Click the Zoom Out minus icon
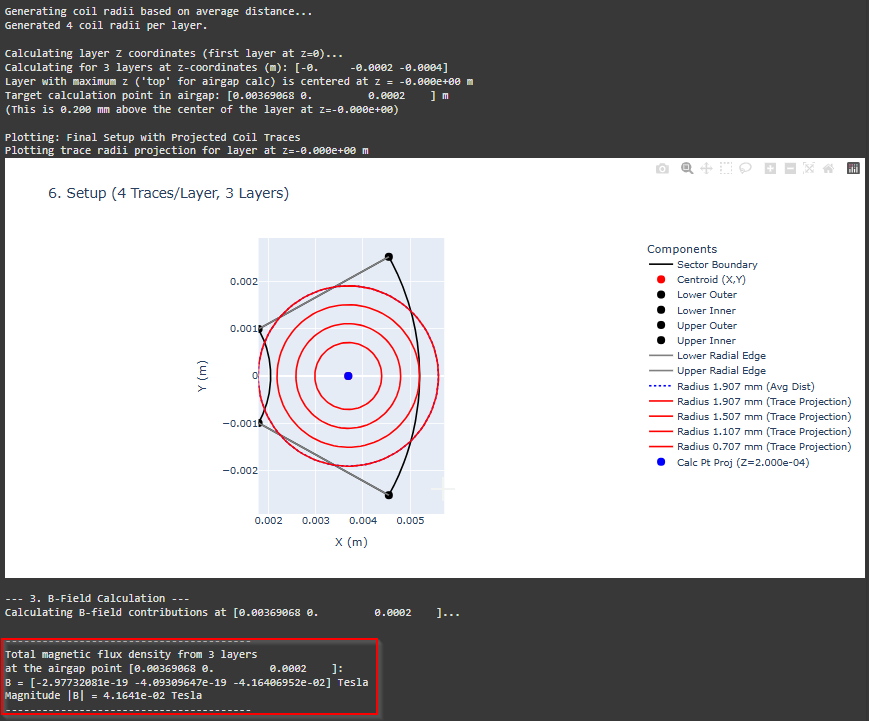This screenshot has width=869, height=721. click(x=790, y=168)
